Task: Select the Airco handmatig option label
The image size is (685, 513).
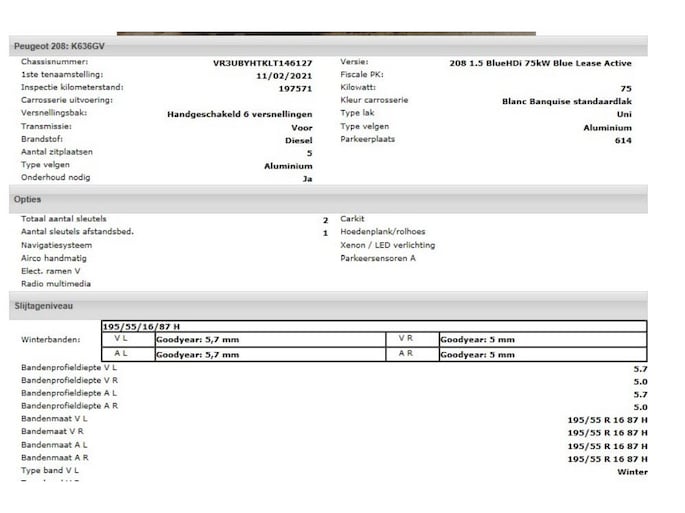Action: [x=52, y=258]
